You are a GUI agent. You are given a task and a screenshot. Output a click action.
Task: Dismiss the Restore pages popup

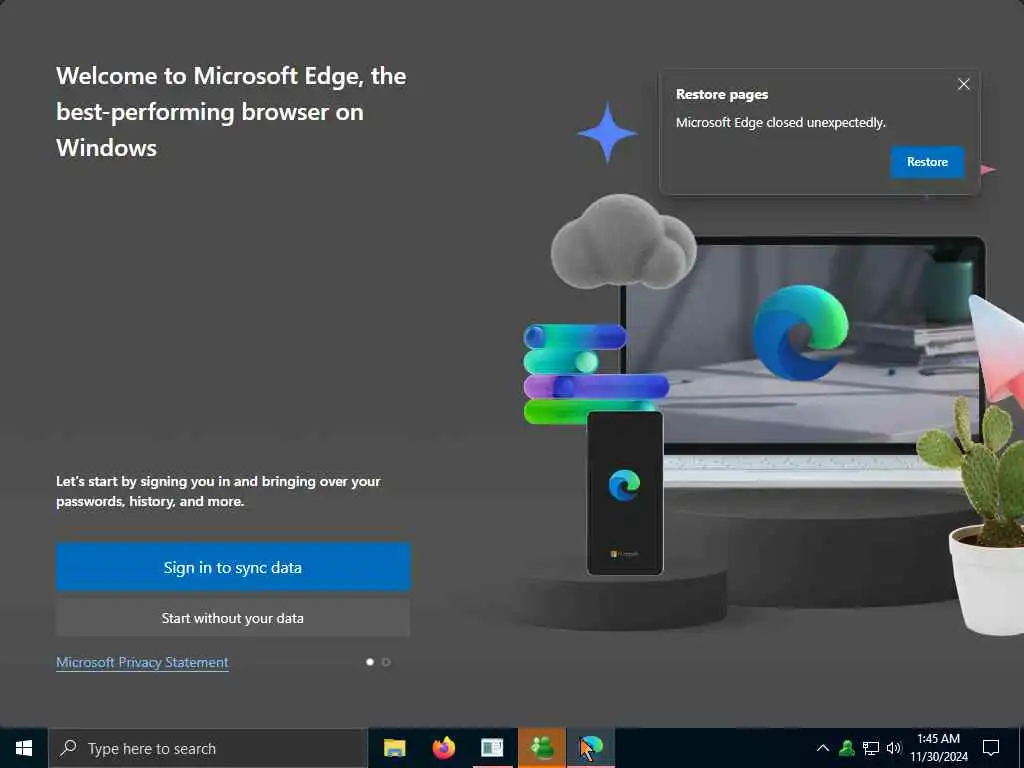pyautogui.click(x=964, y=84)
